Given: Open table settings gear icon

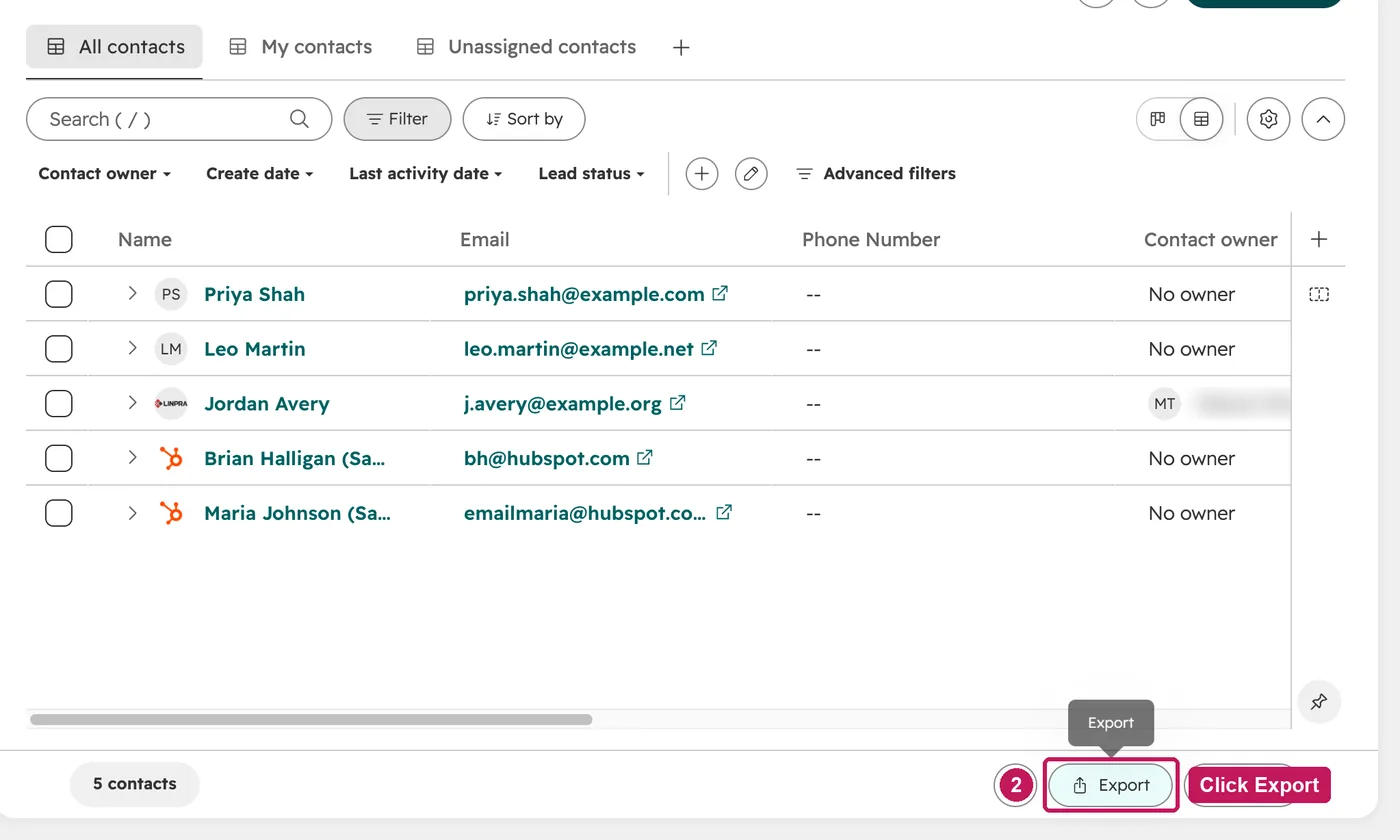Looking at the screenshot, I should coord(1269,119).
